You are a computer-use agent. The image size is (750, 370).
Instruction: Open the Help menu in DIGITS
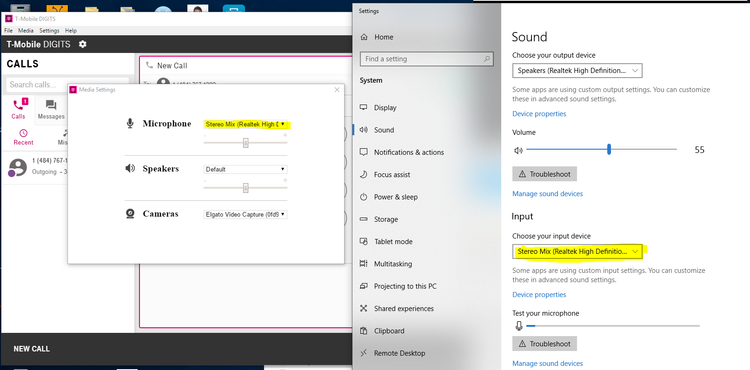[71, 31]
